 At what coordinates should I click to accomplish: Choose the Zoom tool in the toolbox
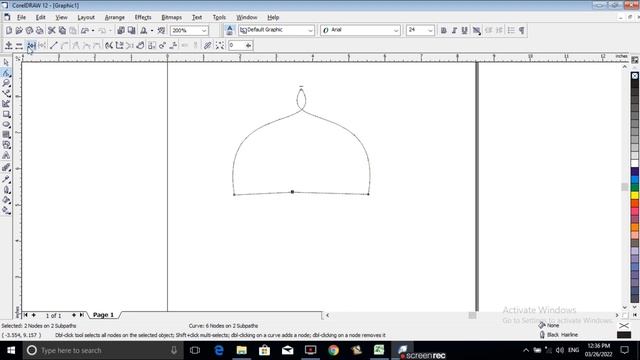coord(6,83)
